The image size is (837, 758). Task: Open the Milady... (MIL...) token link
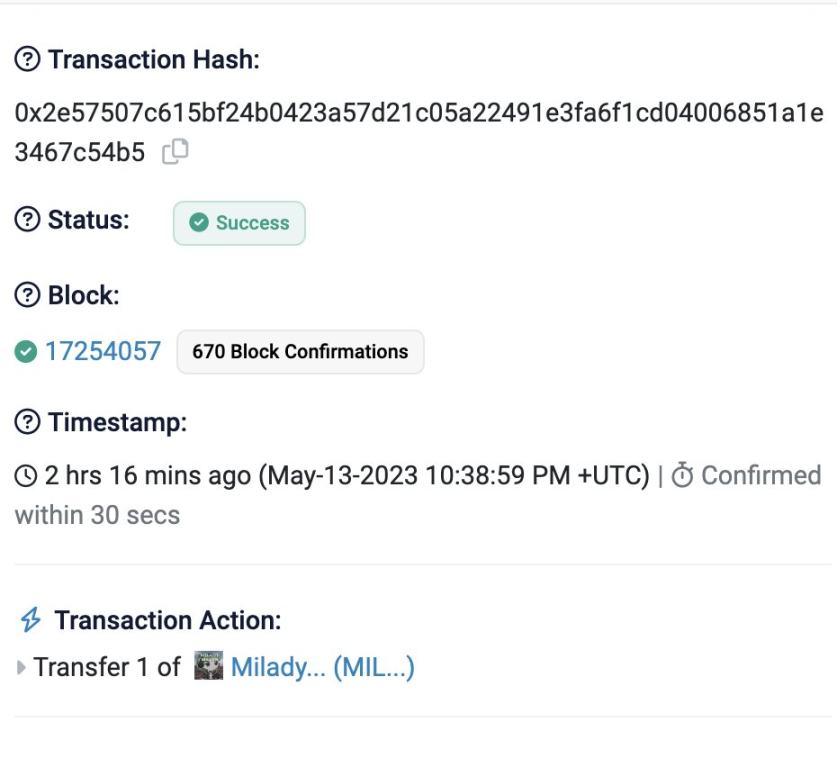(x=322, y=667)
